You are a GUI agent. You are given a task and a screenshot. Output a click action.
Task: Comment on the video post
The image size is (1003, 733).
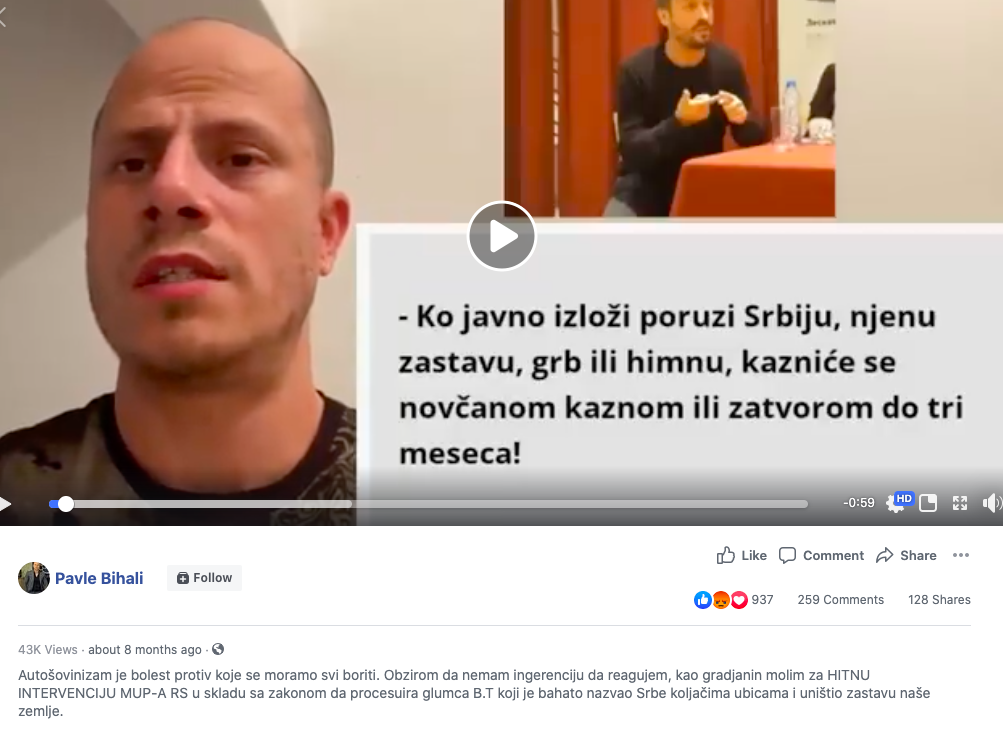click(821, 555)
